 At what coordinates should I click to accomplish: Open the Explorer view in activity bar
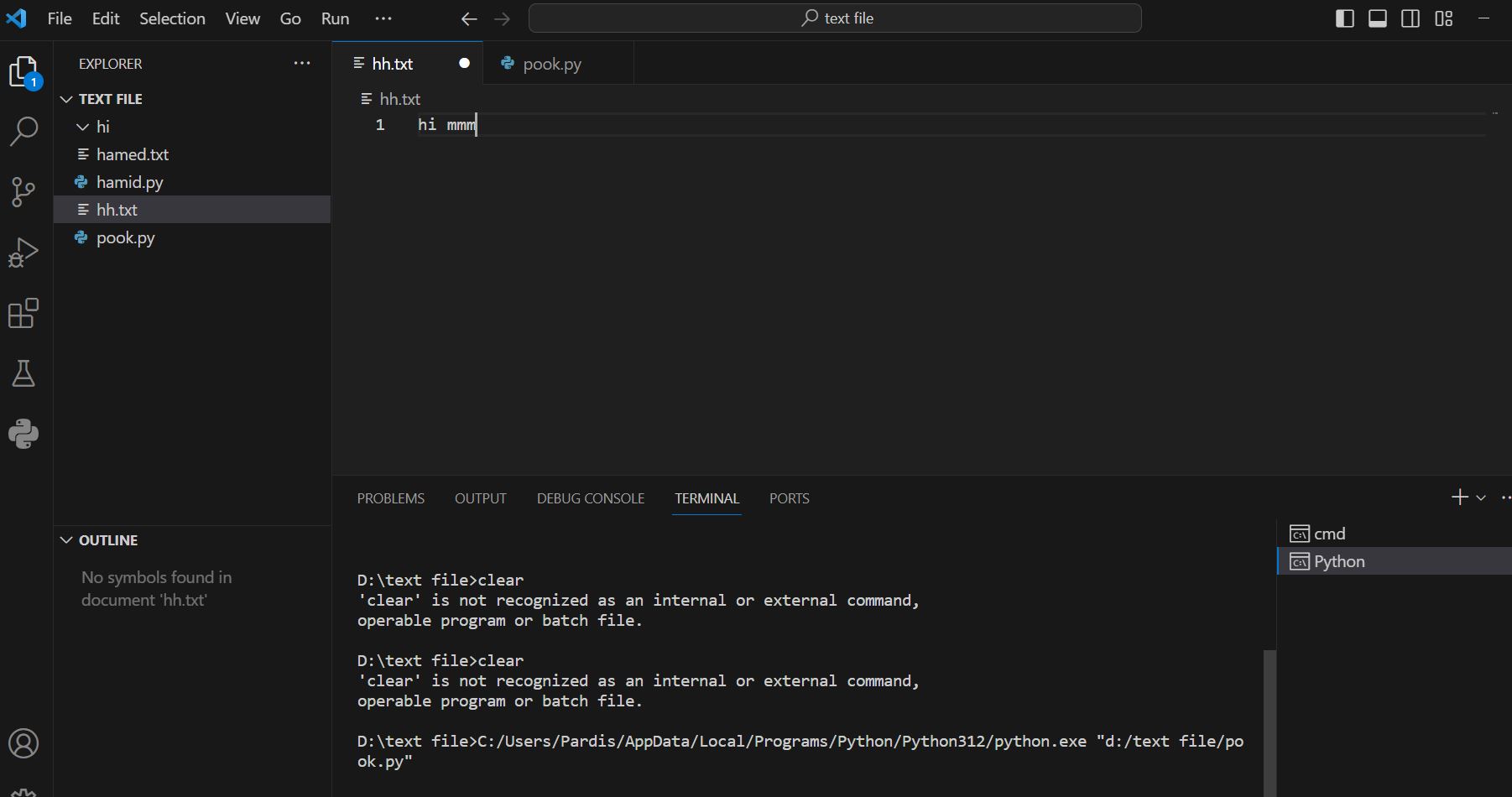(24, 72)
